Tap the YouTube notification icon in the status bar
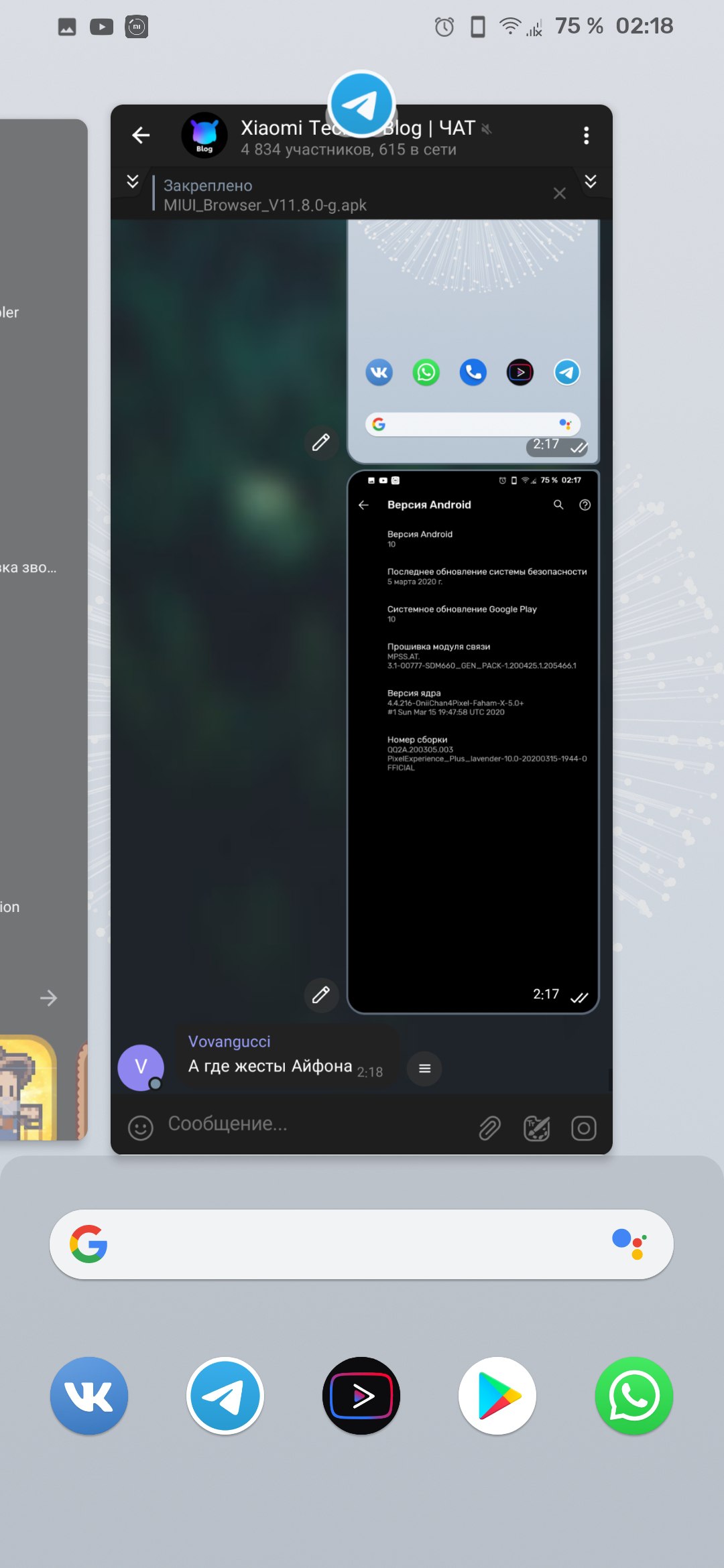 pyautogui.click(x=102, y=27)
